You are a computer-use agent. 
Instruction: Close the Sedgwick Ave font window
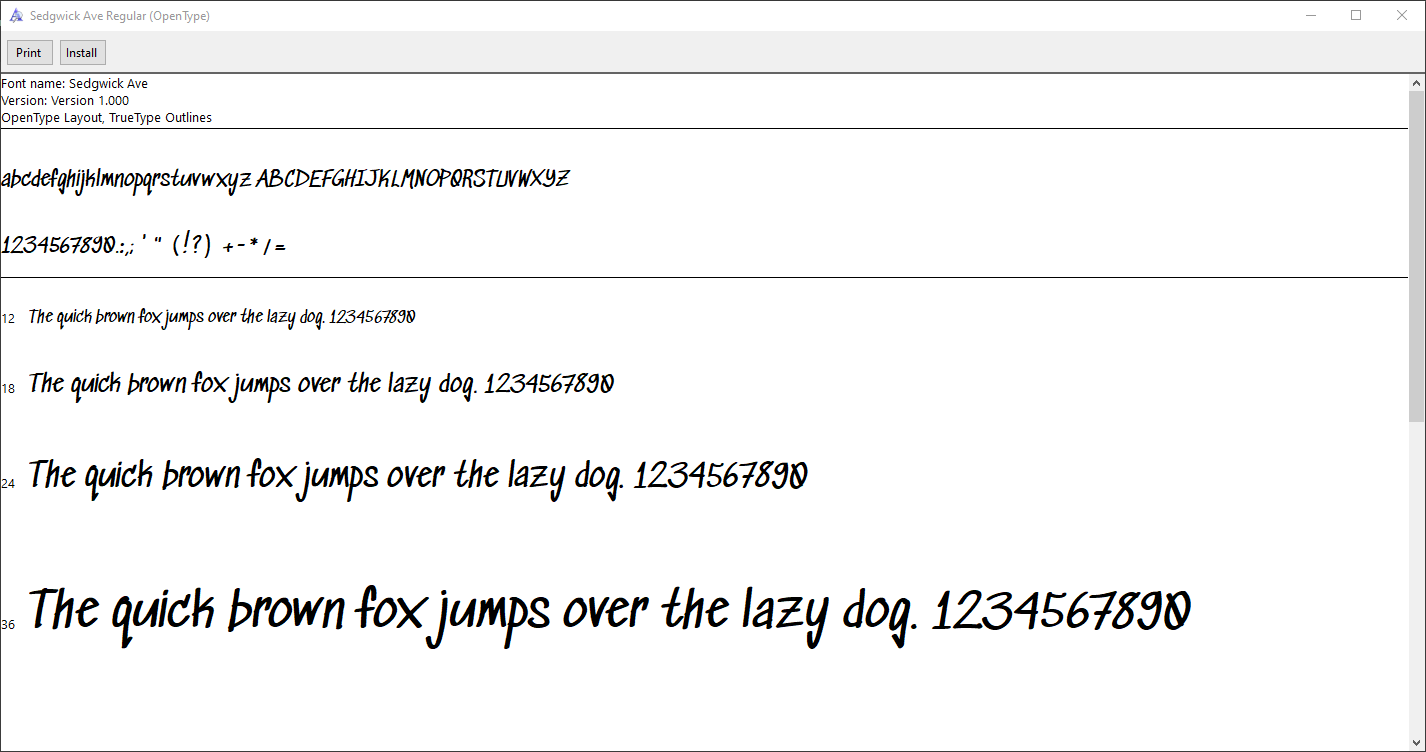click(x=1402, y=15)
